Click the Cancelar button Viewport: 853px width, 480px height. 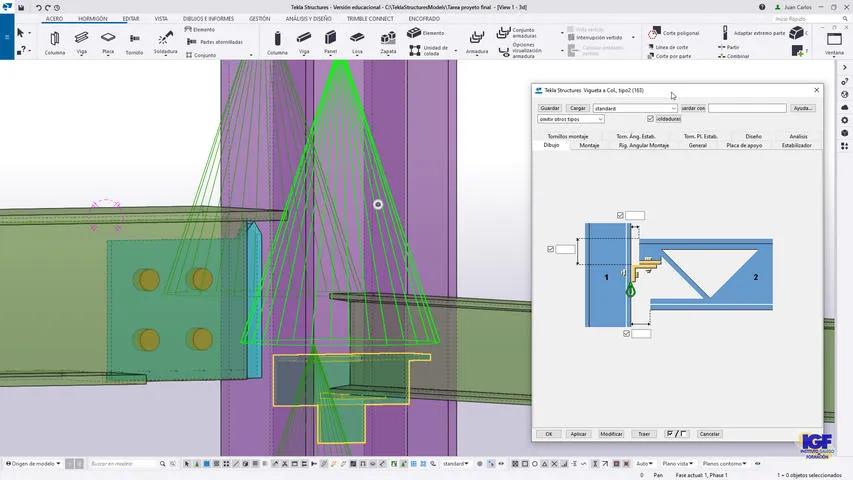coord(709,434)
